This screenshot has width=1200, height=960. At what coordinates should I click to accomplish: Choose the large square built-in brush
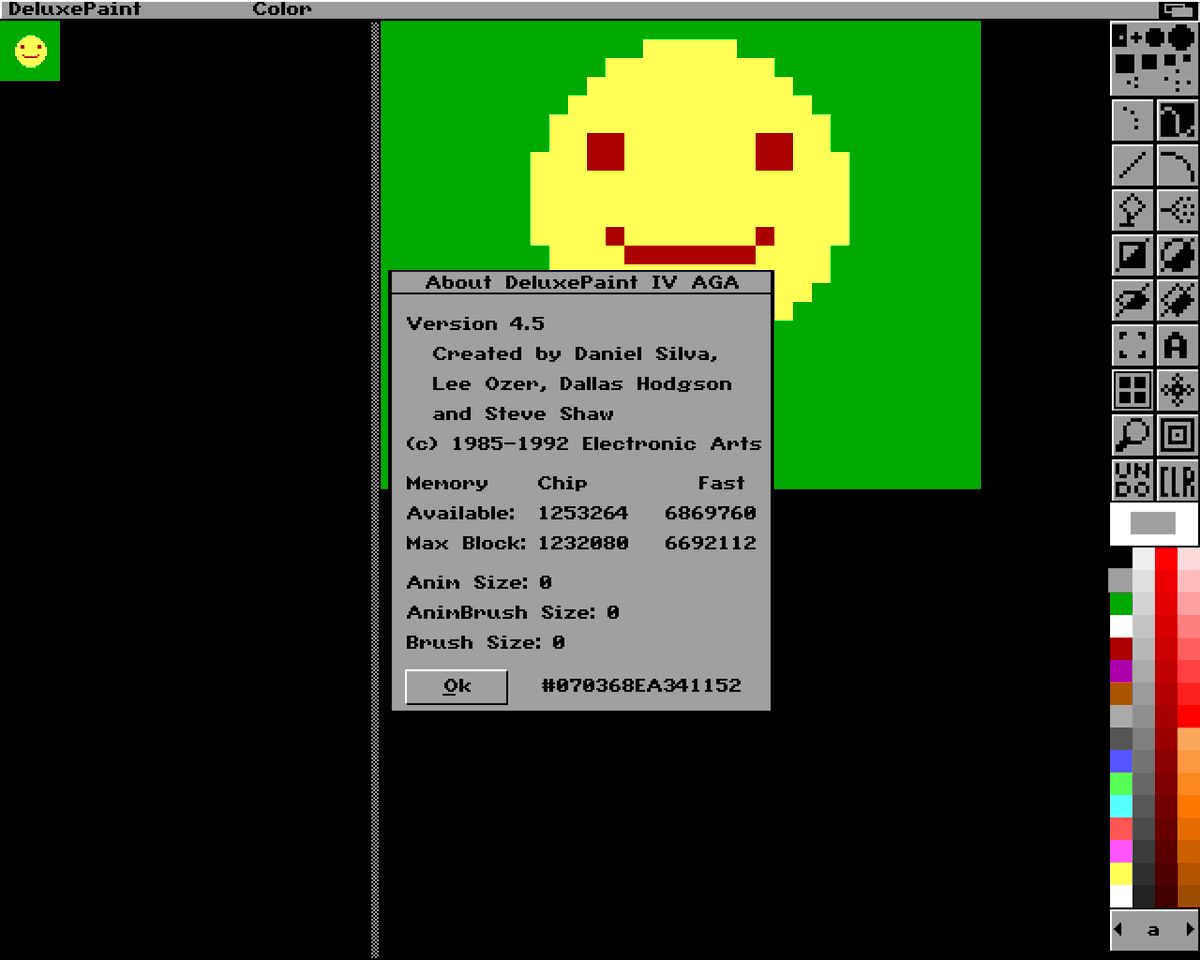point(1124,63)
